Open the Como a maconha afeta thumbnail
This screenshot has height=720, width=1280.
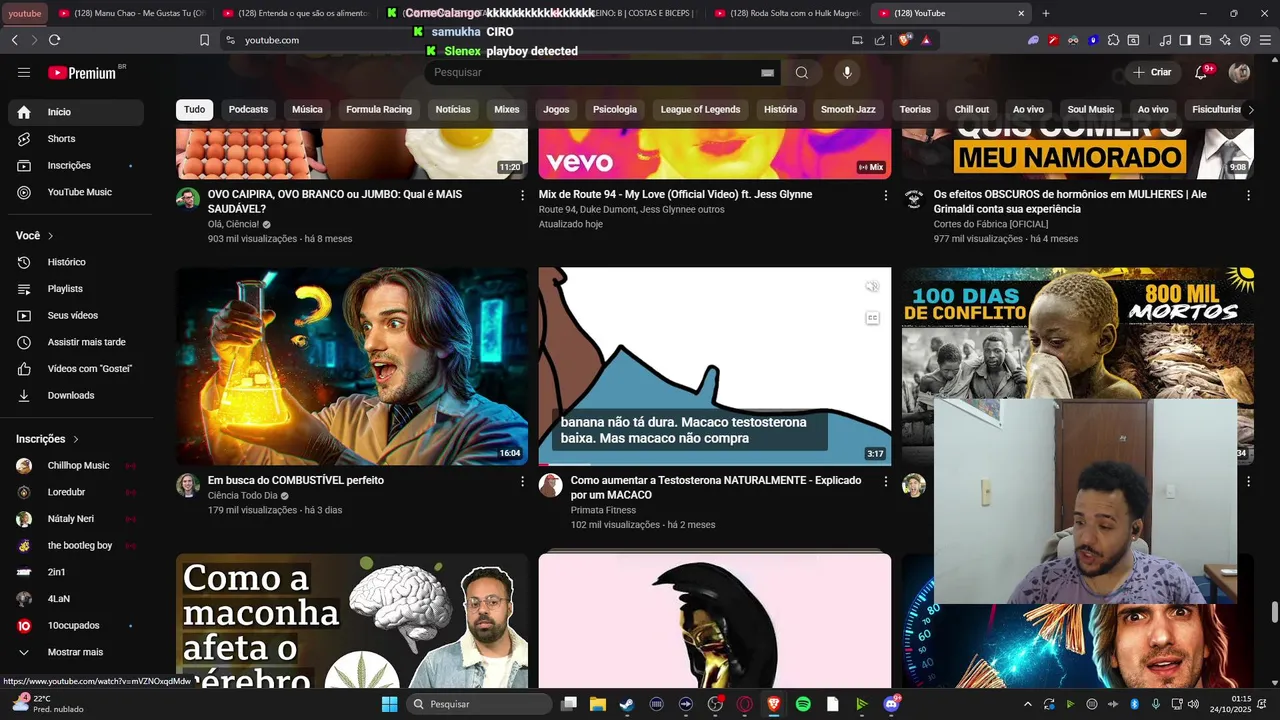tap(352, 621)
